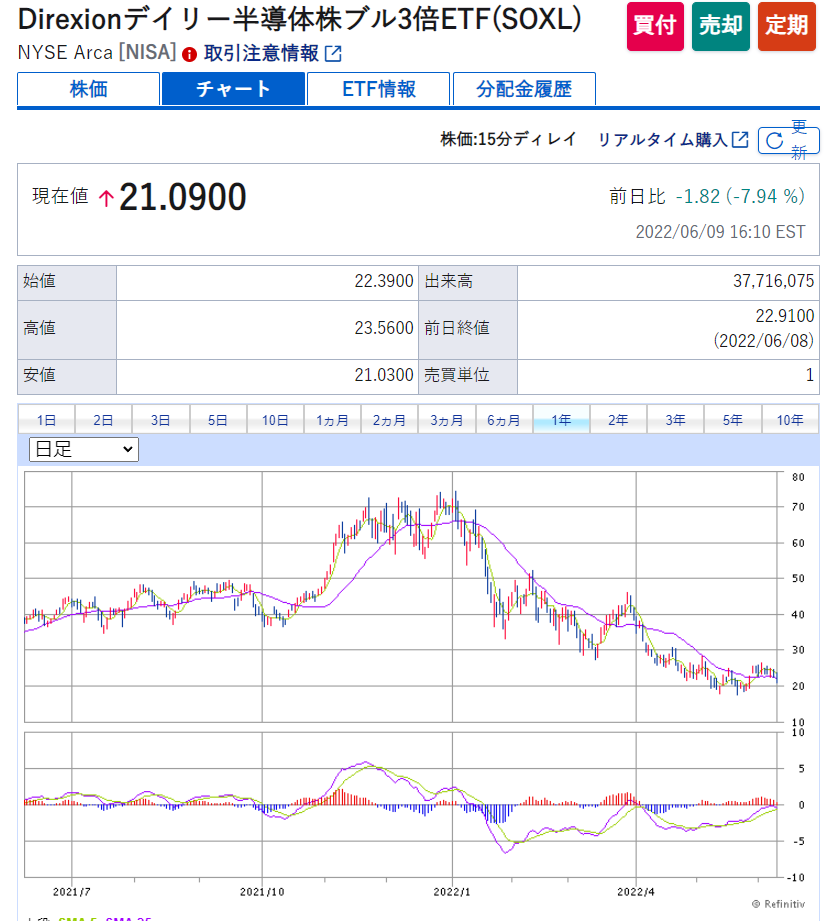Select the チャート tab
This screenshot has width=830, height=921.
tap(233, 89)
